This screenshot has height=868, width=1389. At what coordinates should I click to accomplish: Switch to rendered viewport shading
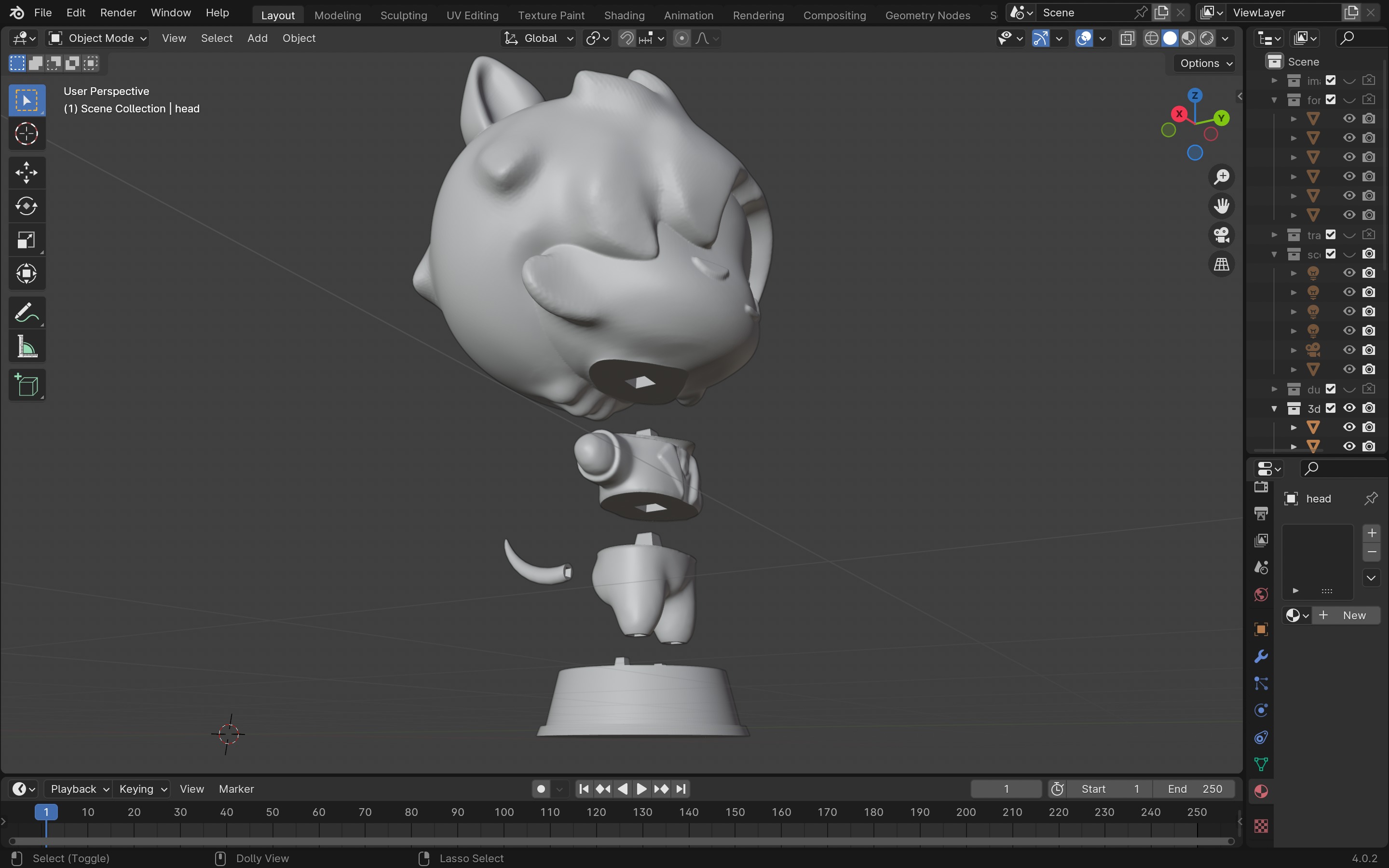pos(1207,39)
